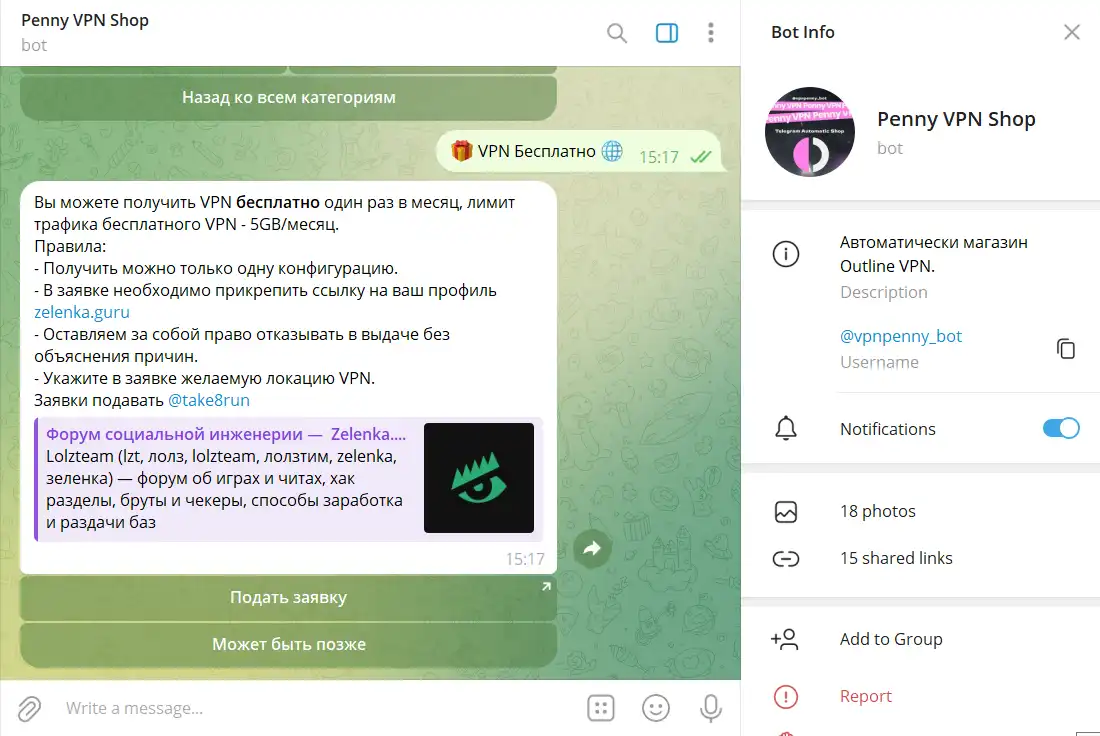This screenshot has height=736, width=1100.
Task: Toggle the side panel icon in the header
Action: pos(666,33)
